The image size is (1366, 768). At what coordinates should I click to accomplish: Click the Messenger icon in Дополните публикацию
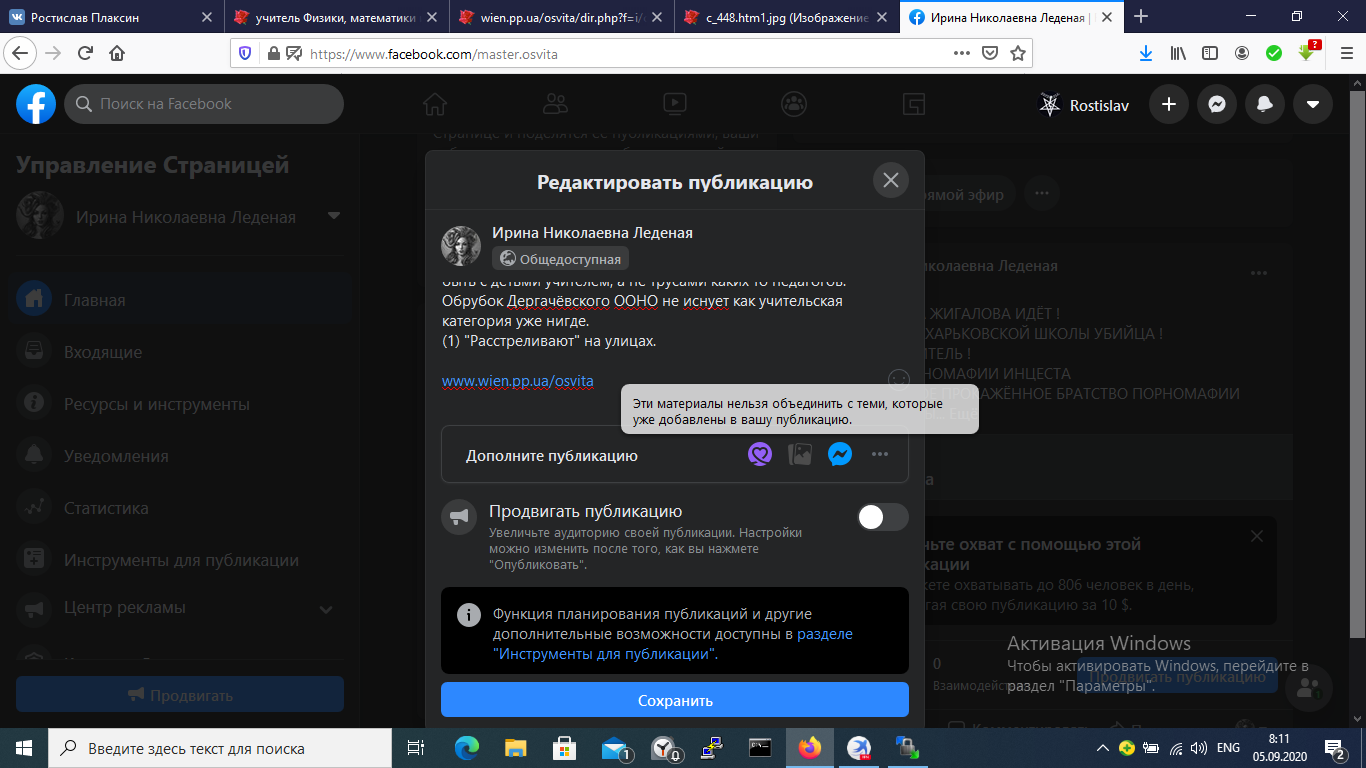point(840,455)
